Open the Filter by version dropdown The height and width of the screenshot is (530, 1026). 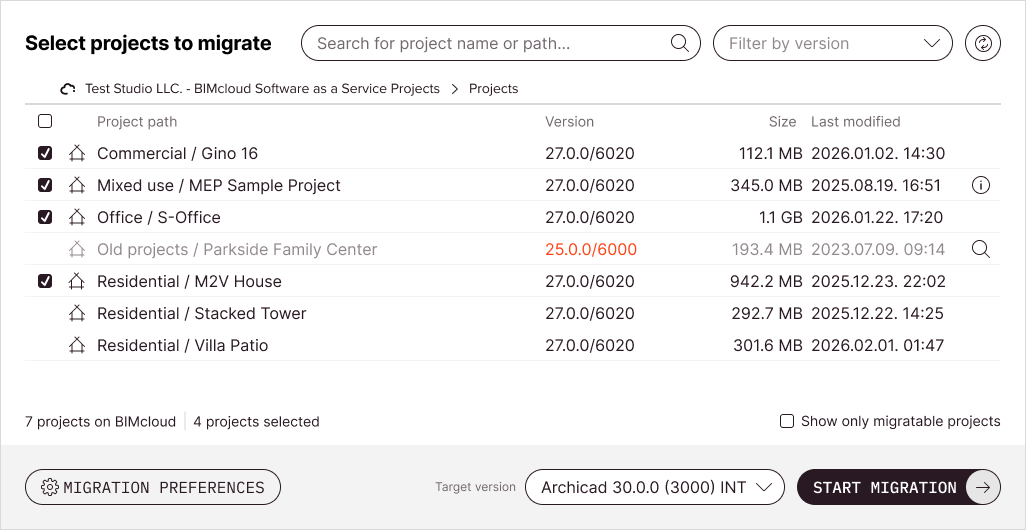pyautogui.click(x=833, y=43)
